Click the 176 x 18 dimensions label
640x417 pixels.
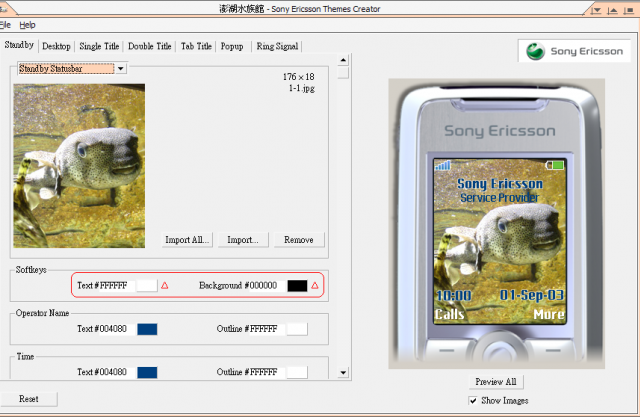[x=299, y=77]
